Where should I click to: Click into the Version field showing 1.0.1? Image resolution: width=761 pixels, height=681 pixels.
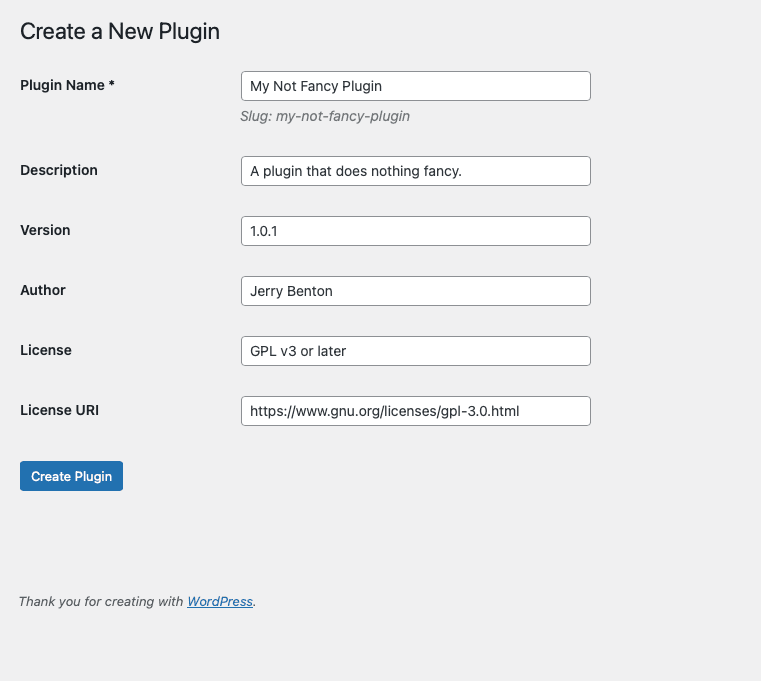pos(415,231)
